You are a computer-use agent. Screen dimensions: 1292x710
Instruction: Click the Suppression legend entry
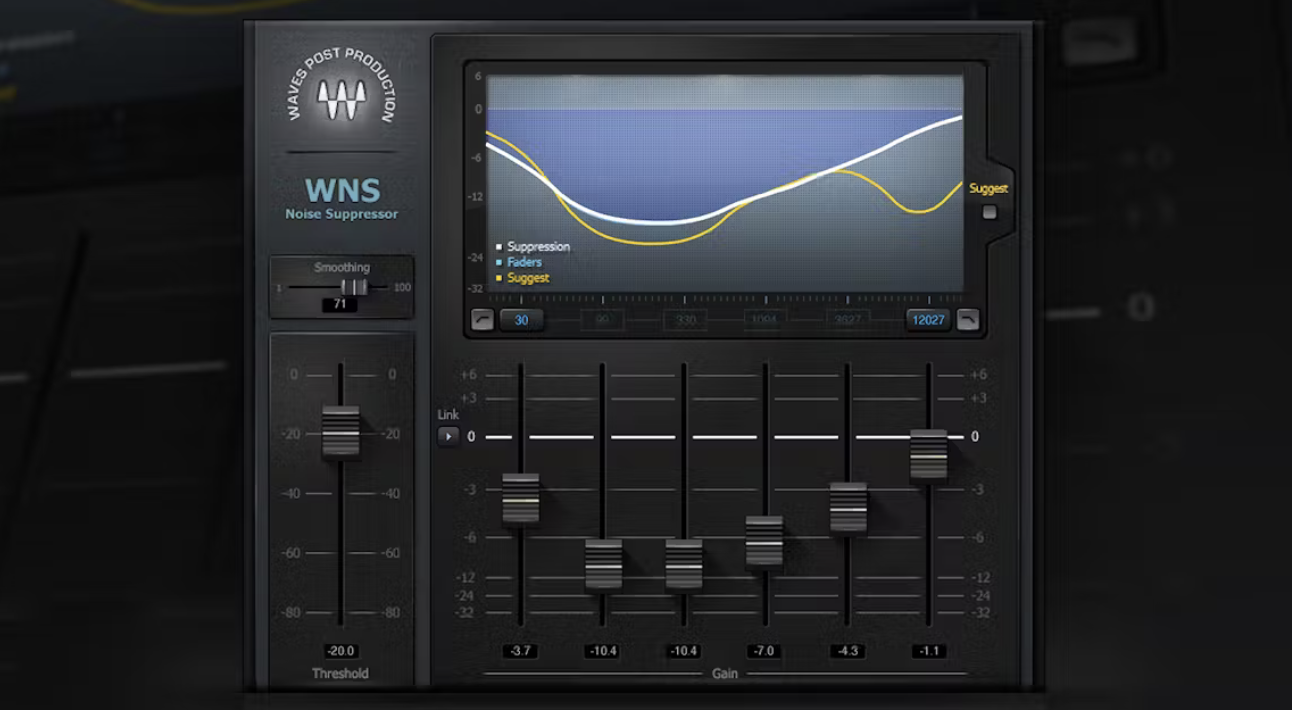(x=533, y=247)
